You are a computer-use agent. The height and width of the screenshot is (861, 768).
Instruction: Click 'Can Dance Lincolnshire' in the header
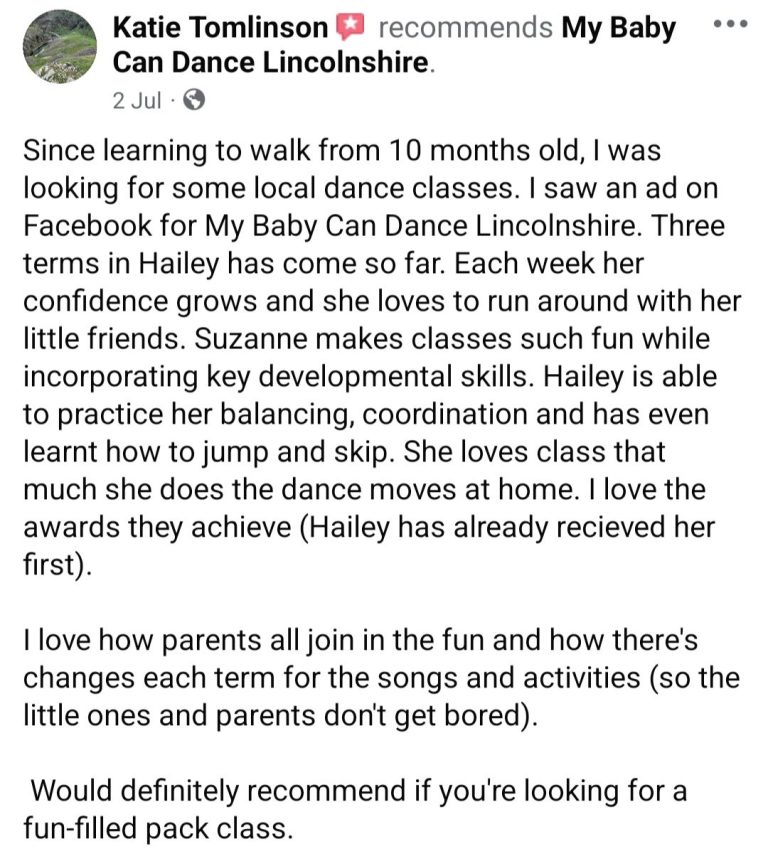(271, 62)
